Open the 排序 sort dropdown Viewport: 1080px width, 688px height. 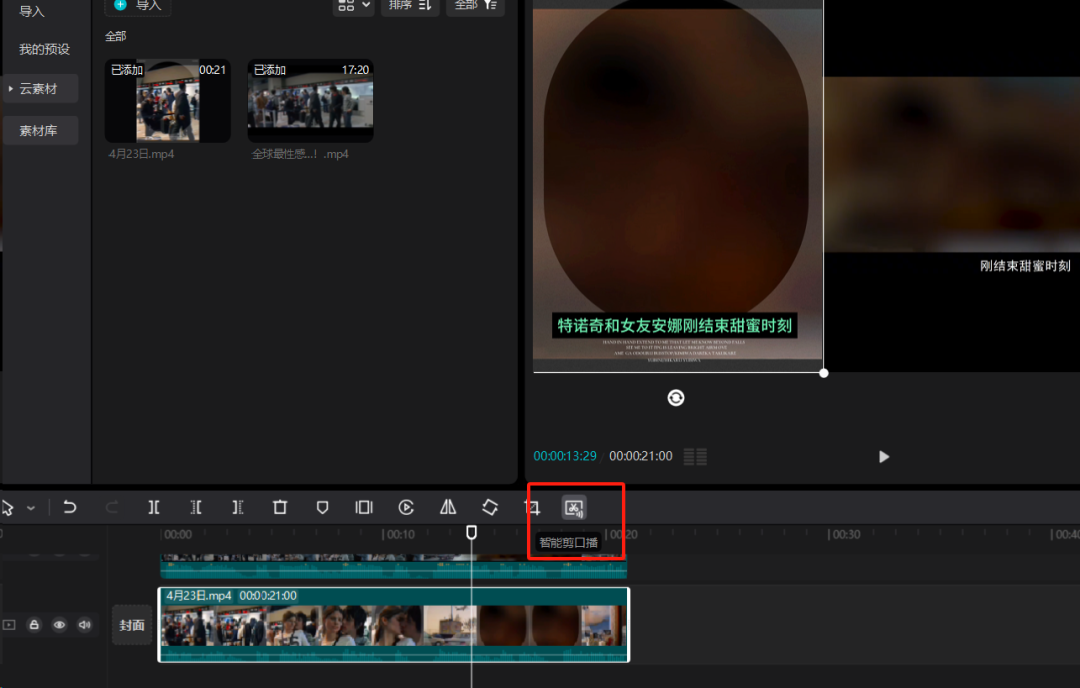coord(410,6)
